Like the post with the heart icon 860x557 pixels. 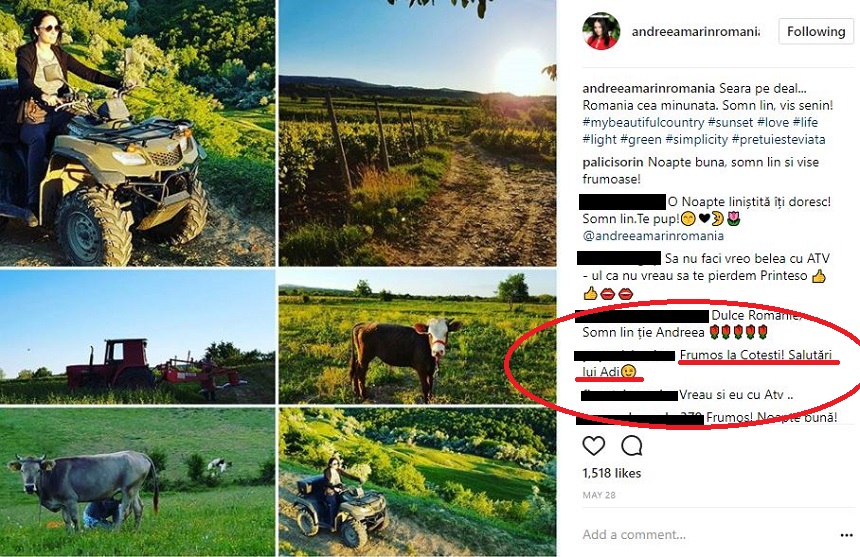pyautogui.click(x=594, y=445)
